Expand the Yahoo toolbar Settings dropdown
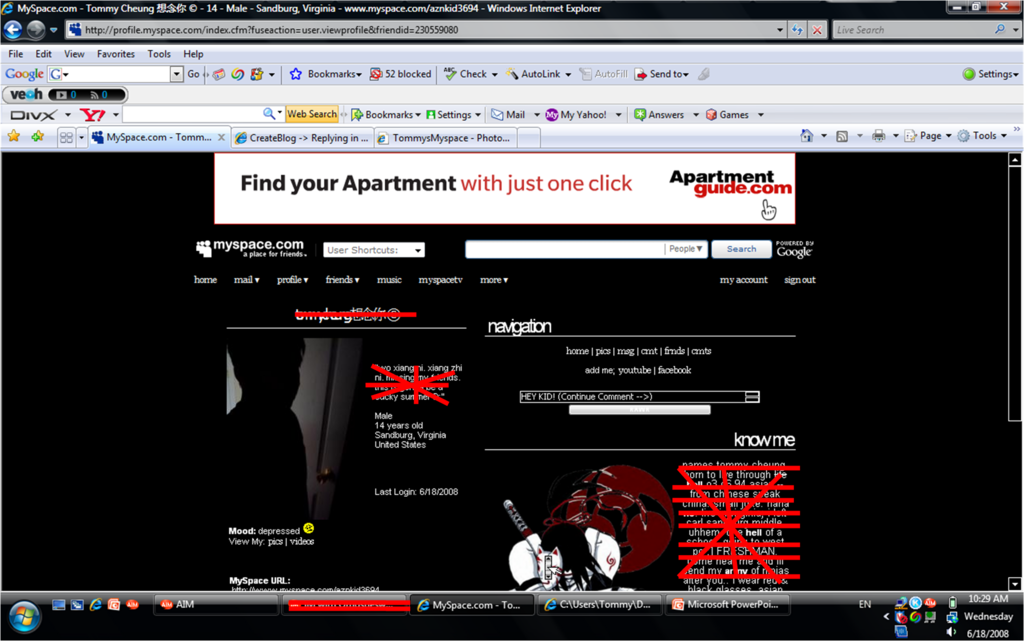Viewport: 1024px width, 641px height. coord(477,115)
